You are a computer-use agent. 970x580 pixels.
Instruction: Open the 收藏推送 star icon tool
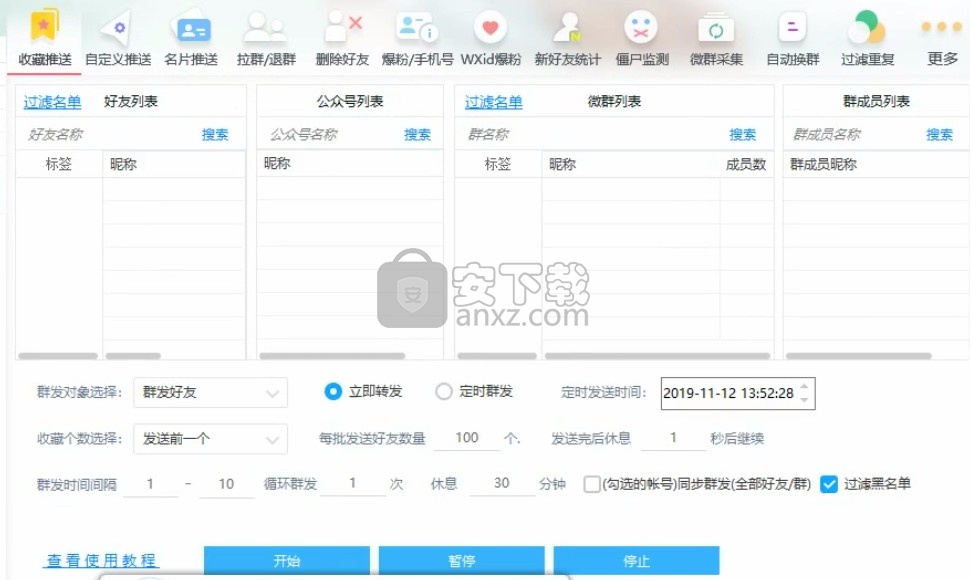coord(44,26)
